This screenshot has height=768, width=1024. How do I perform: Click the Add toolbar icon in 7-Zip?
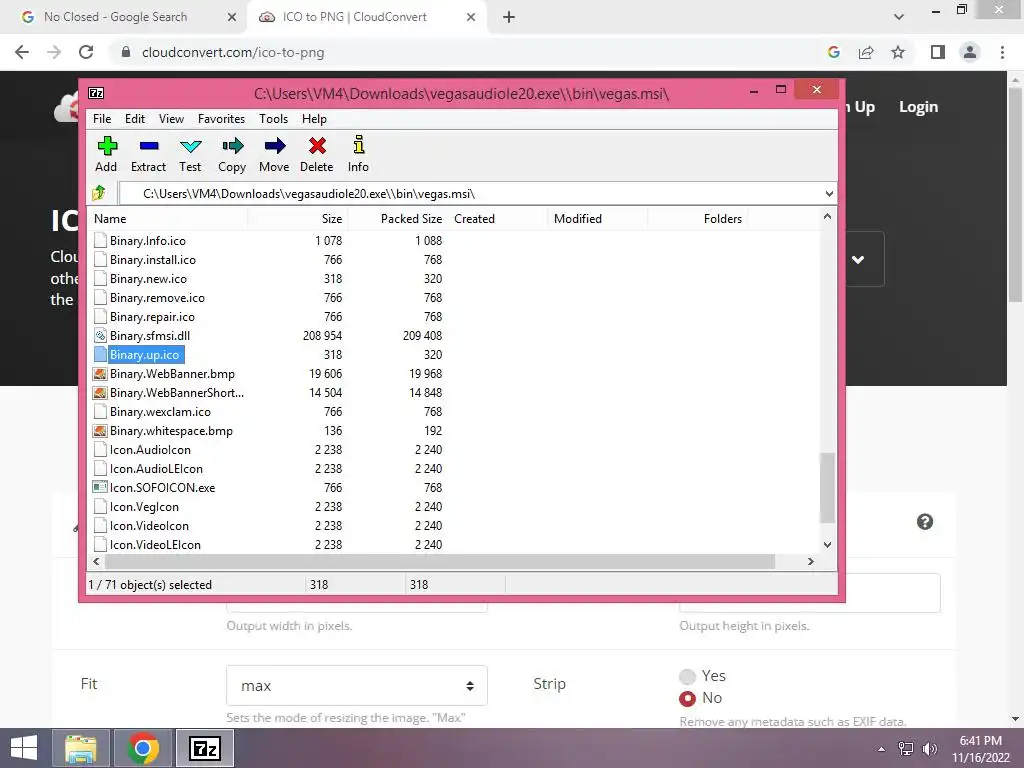(106, 146)
